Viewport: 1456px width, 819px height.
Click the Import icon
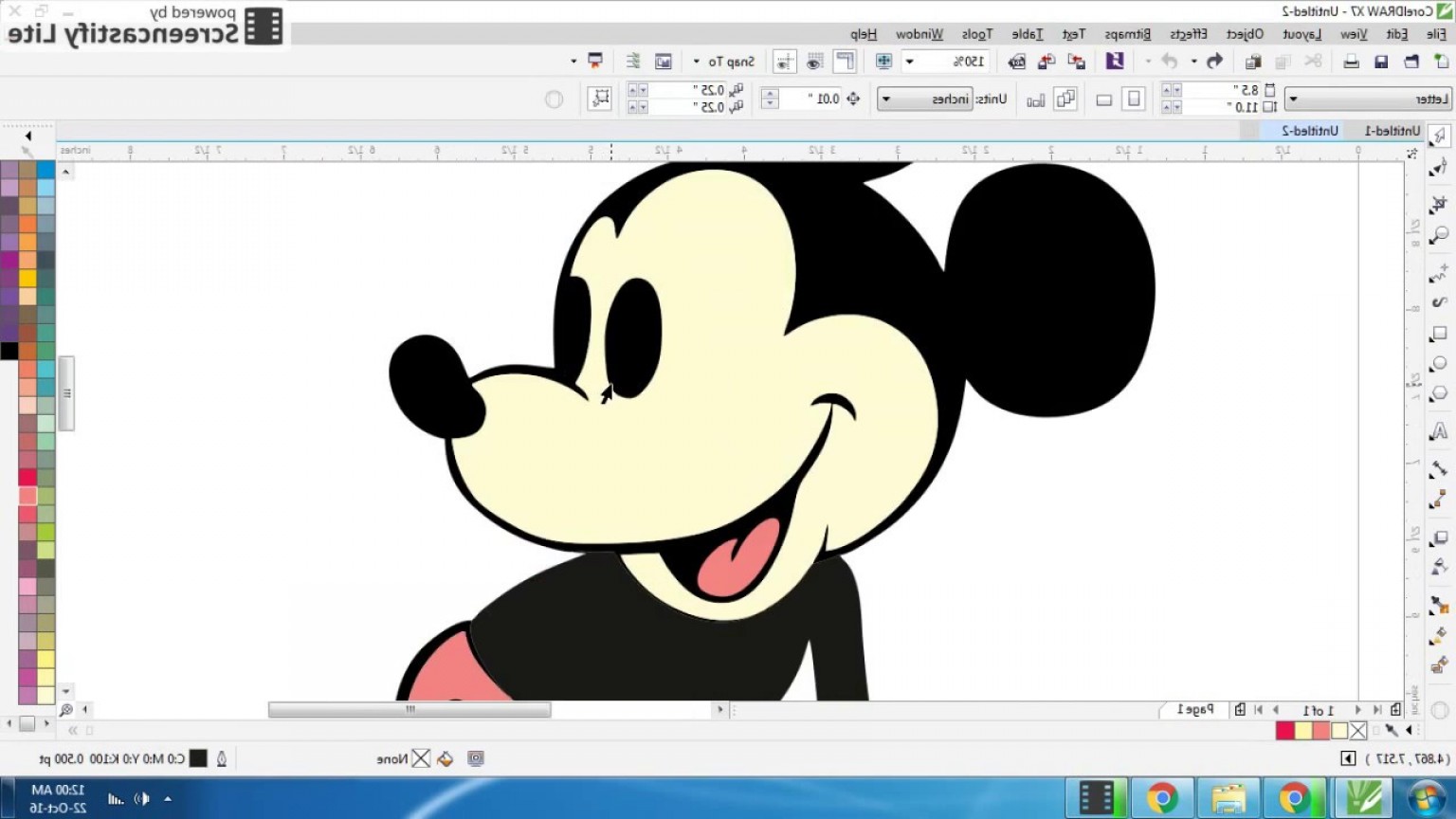pos(1077,62)
